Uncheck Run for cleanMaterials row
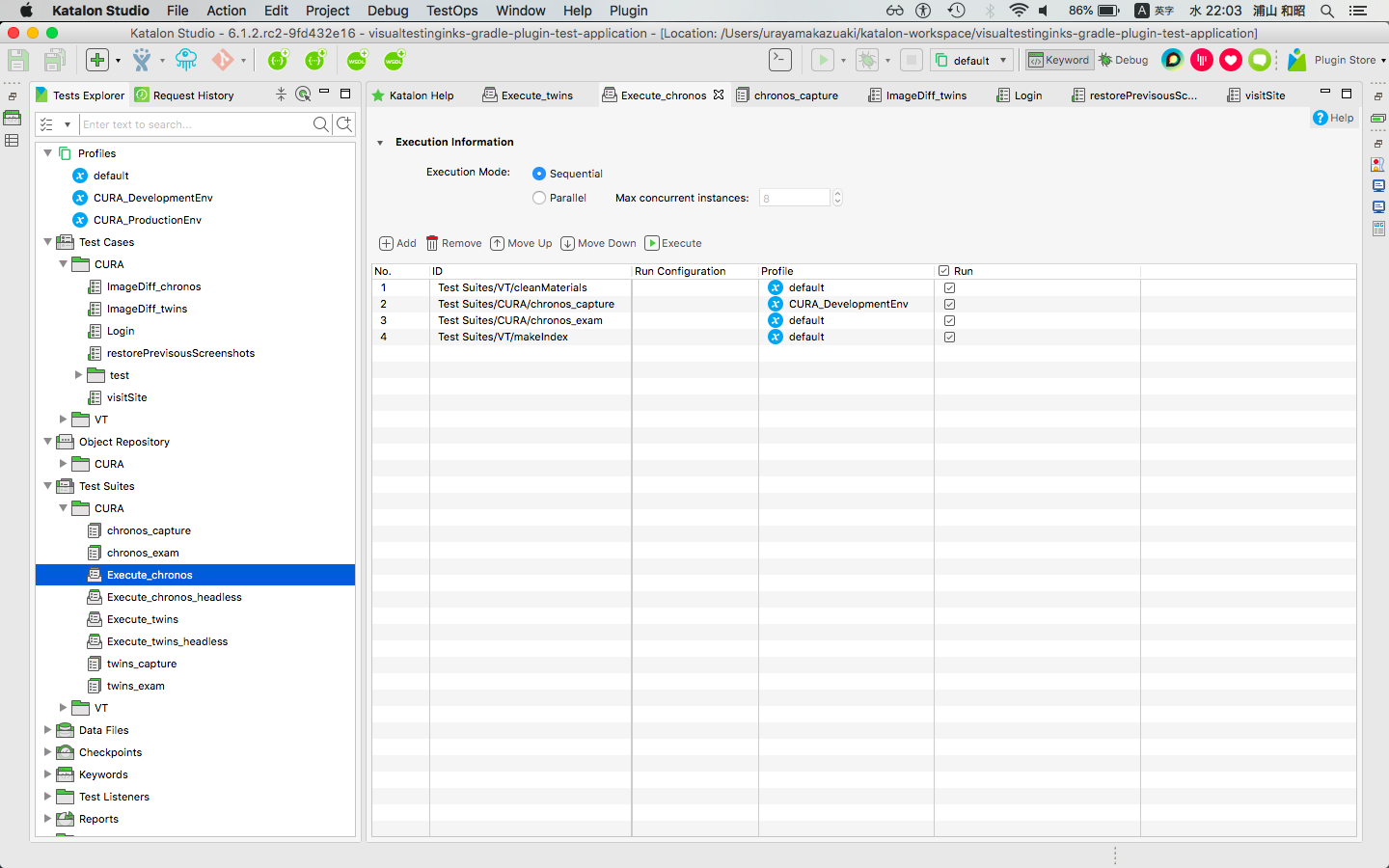The height and width of the screenshot is (868, 1389). coord(950,287)
